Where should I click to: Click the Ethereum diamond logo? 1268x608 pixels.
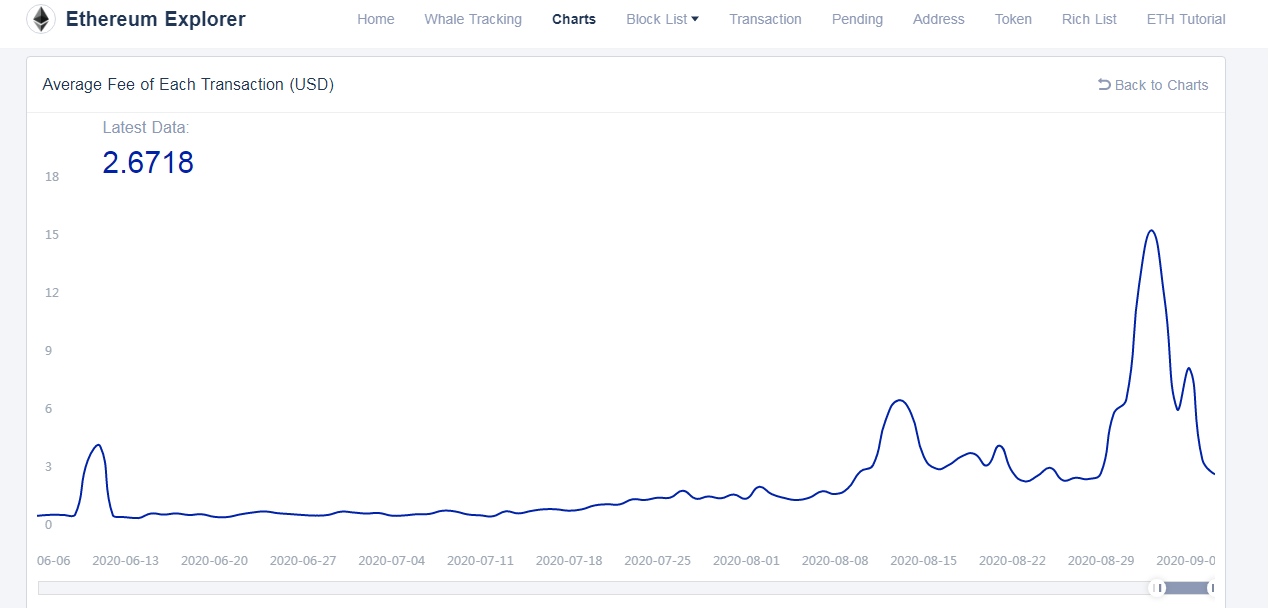[x=41, y=19]
